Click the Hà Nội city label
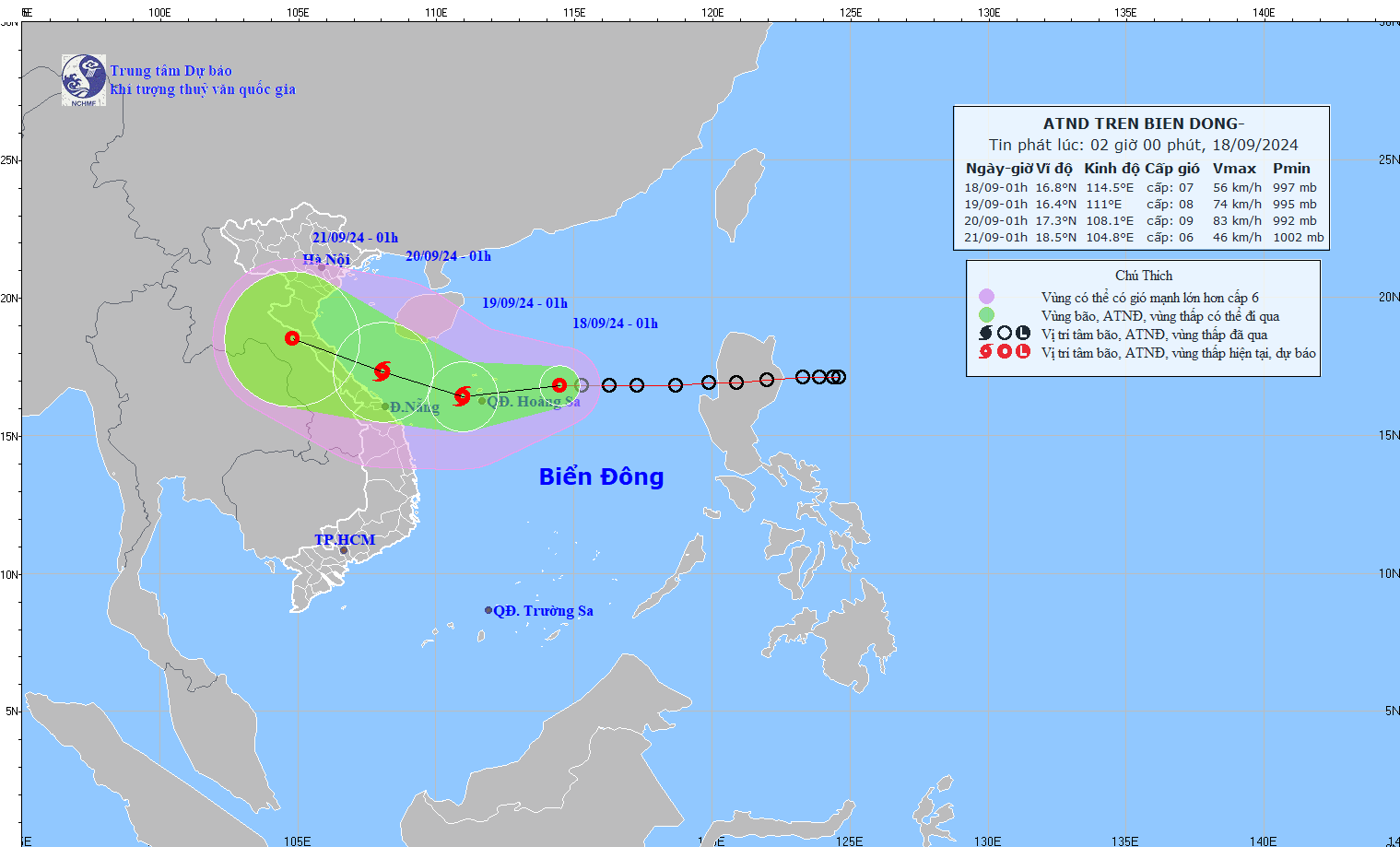 tap(326, 260)
